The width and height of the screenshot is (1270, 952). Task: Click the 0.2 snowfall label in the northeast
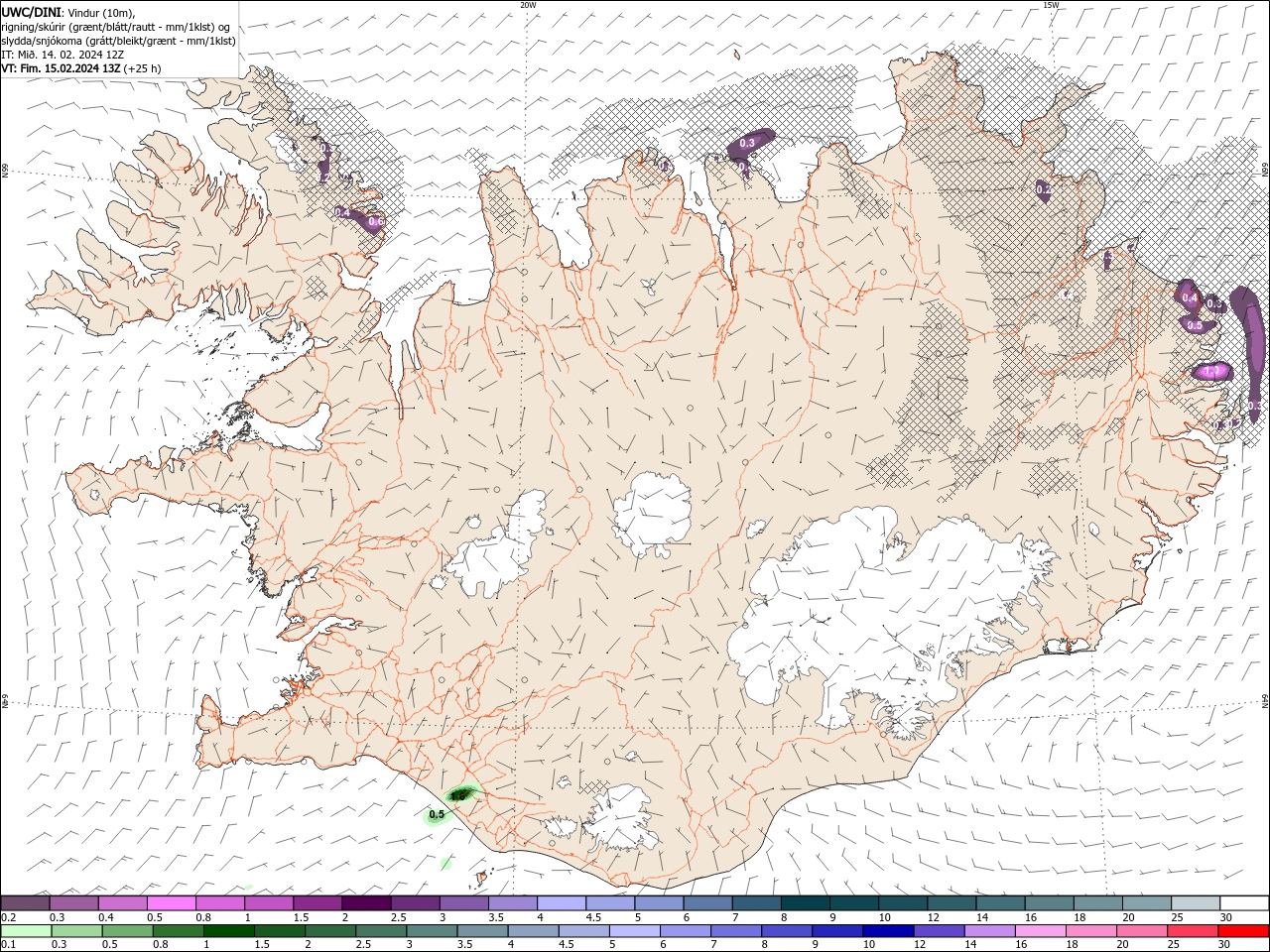1044,188
